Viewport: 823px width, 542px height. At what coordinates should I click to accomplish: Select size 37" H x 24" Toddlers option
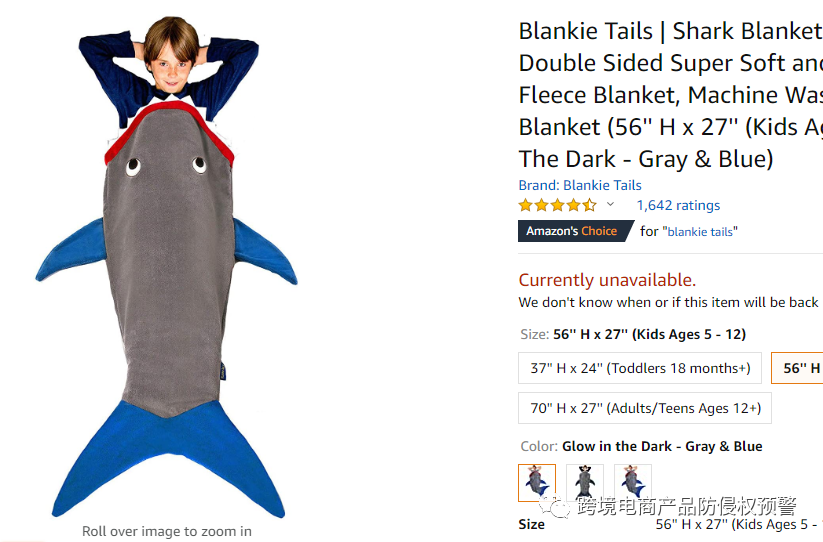(640, 368)
